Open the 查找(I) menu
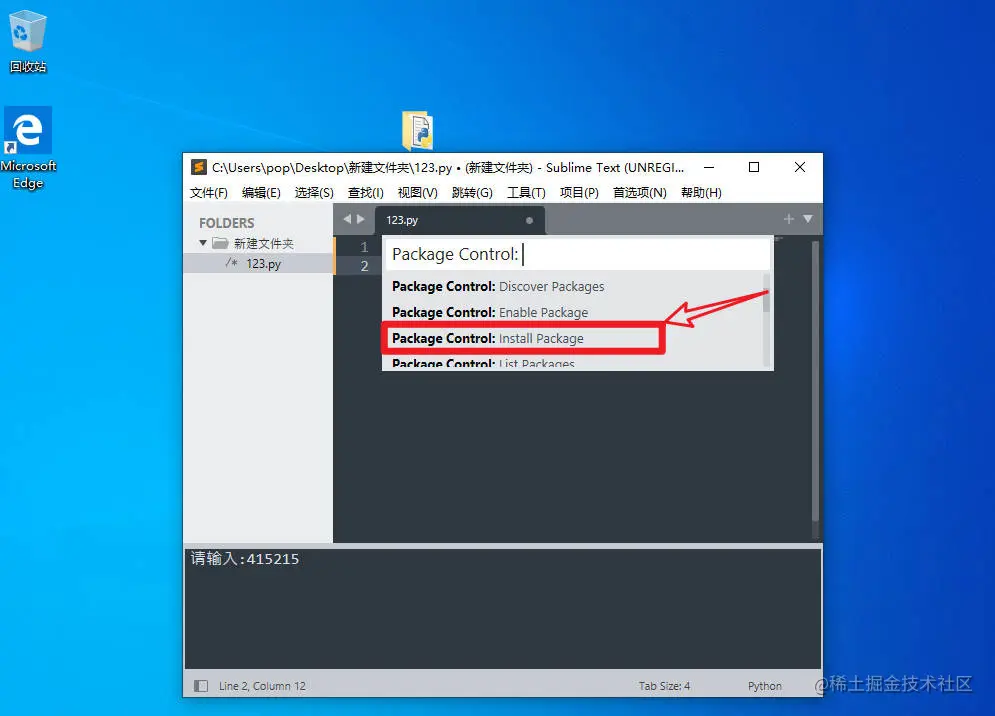Viewport: 995px width, 716px height. click(x=366, y=192)
